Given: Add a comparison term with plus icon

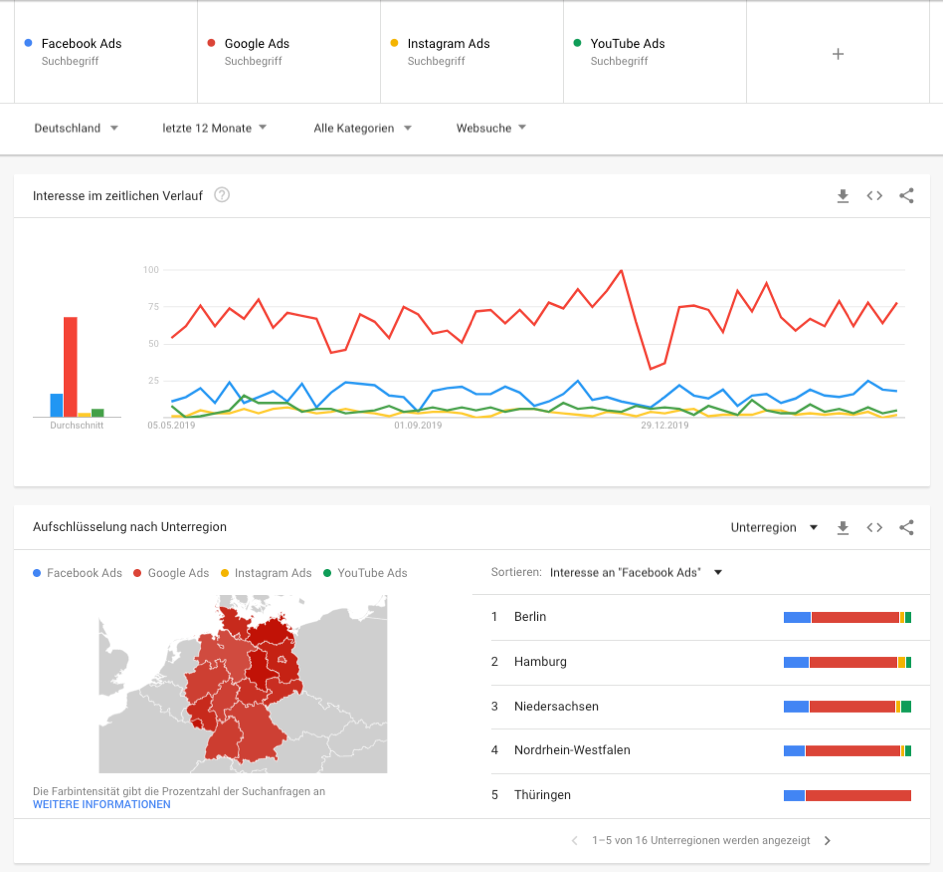Looking at the screenshot, I should 838,54.
